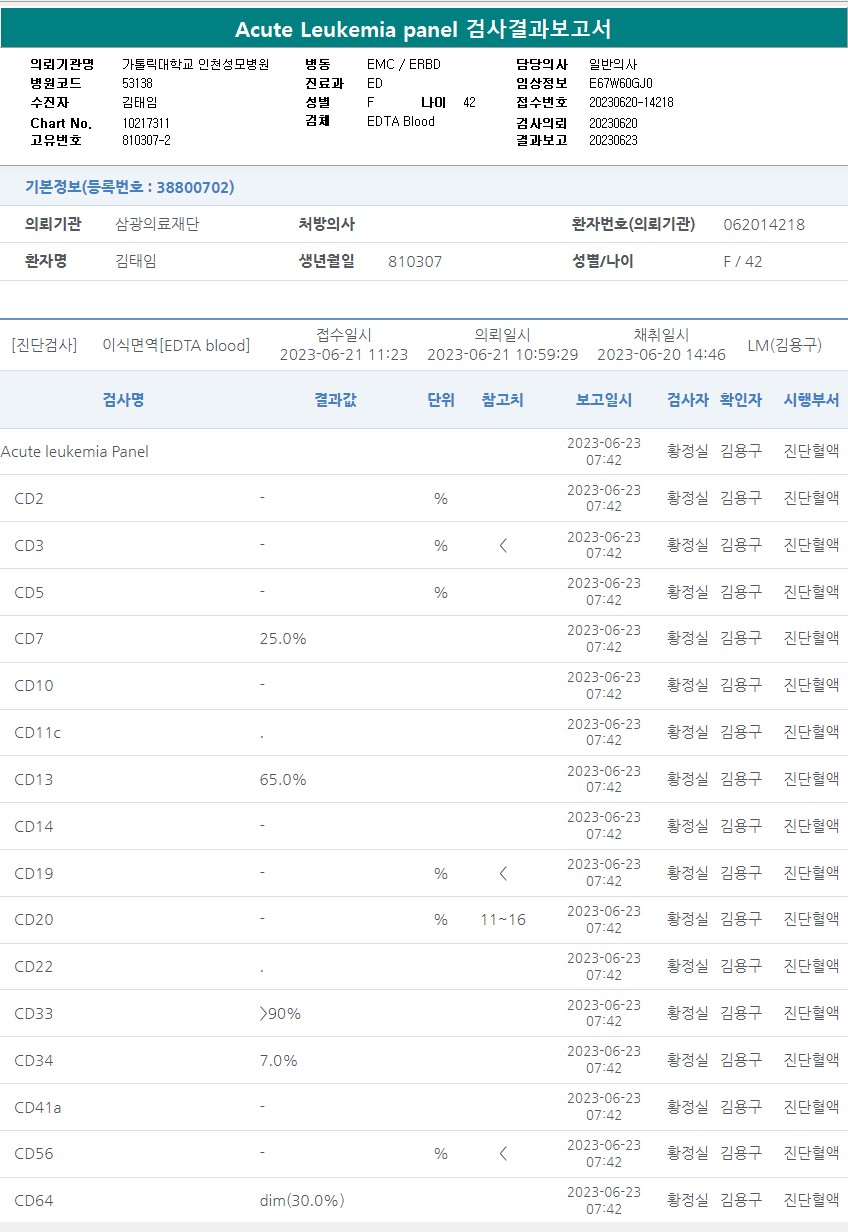The image size is (848, 1232).
Task: Select Chart No. value 10217311
Action: [x=146, y=123]
